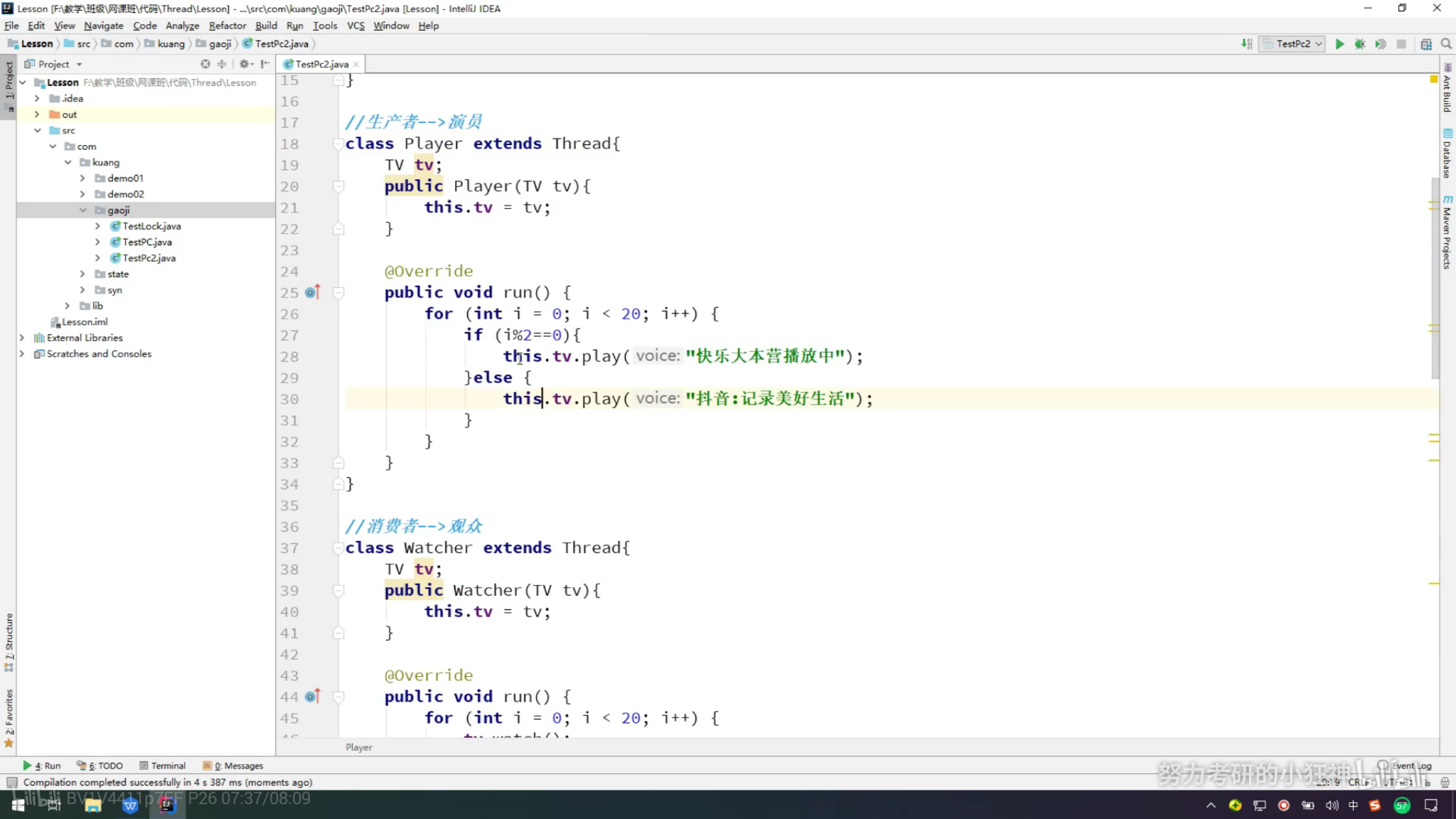1456x819 pixels.
Task: Start debugging with the bug icon
Action: 1360,44
